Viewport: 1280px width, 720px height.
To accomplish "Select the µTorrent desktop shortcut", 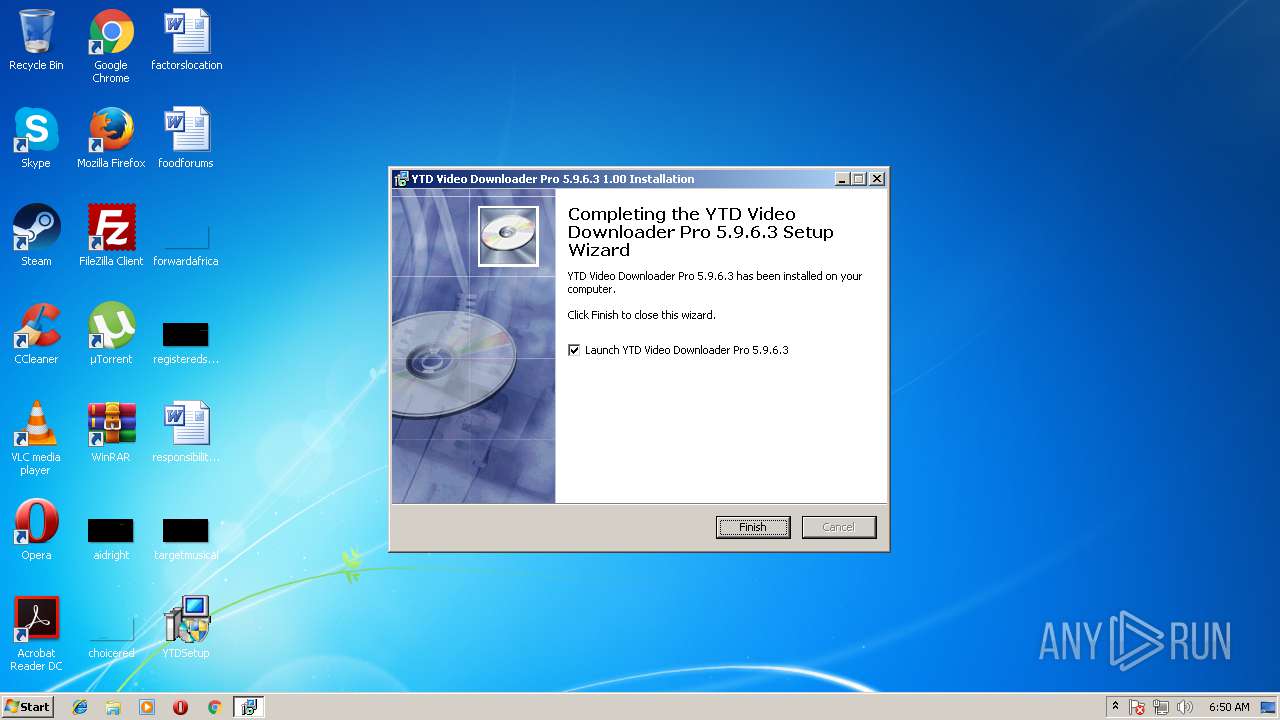I will (111, 334).
